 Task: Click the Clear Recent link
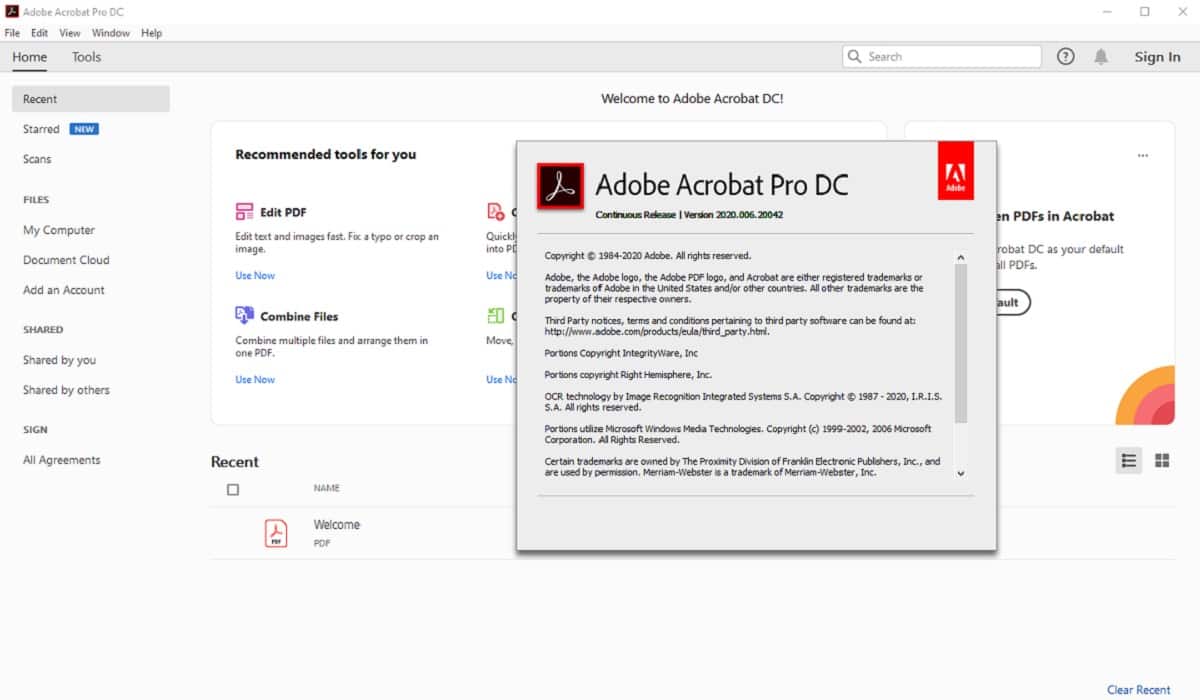(x=1138, y=690)
